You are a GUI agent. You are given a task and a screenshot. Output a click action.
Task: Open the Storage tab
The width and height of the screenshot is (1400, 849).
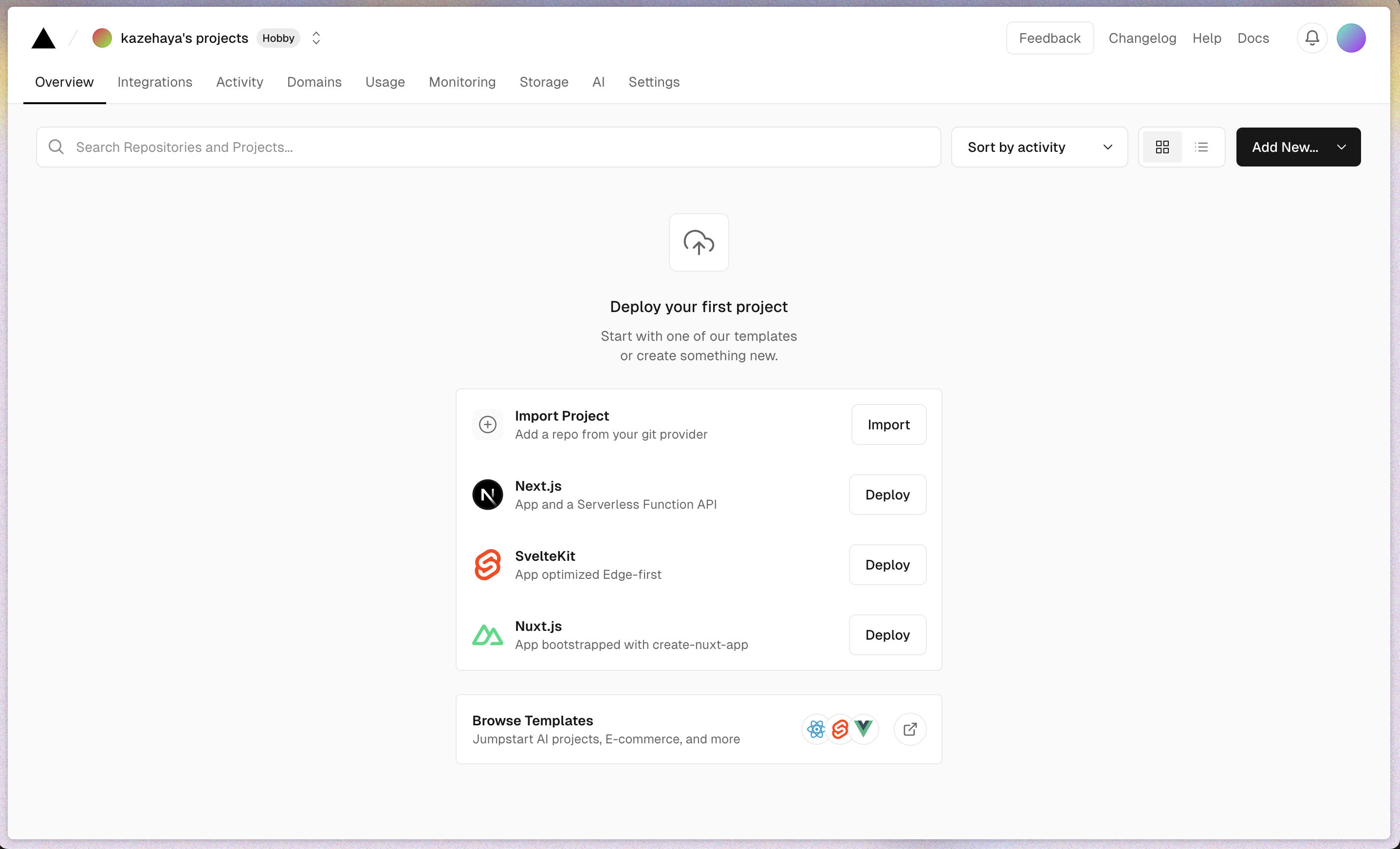point(543,82)
